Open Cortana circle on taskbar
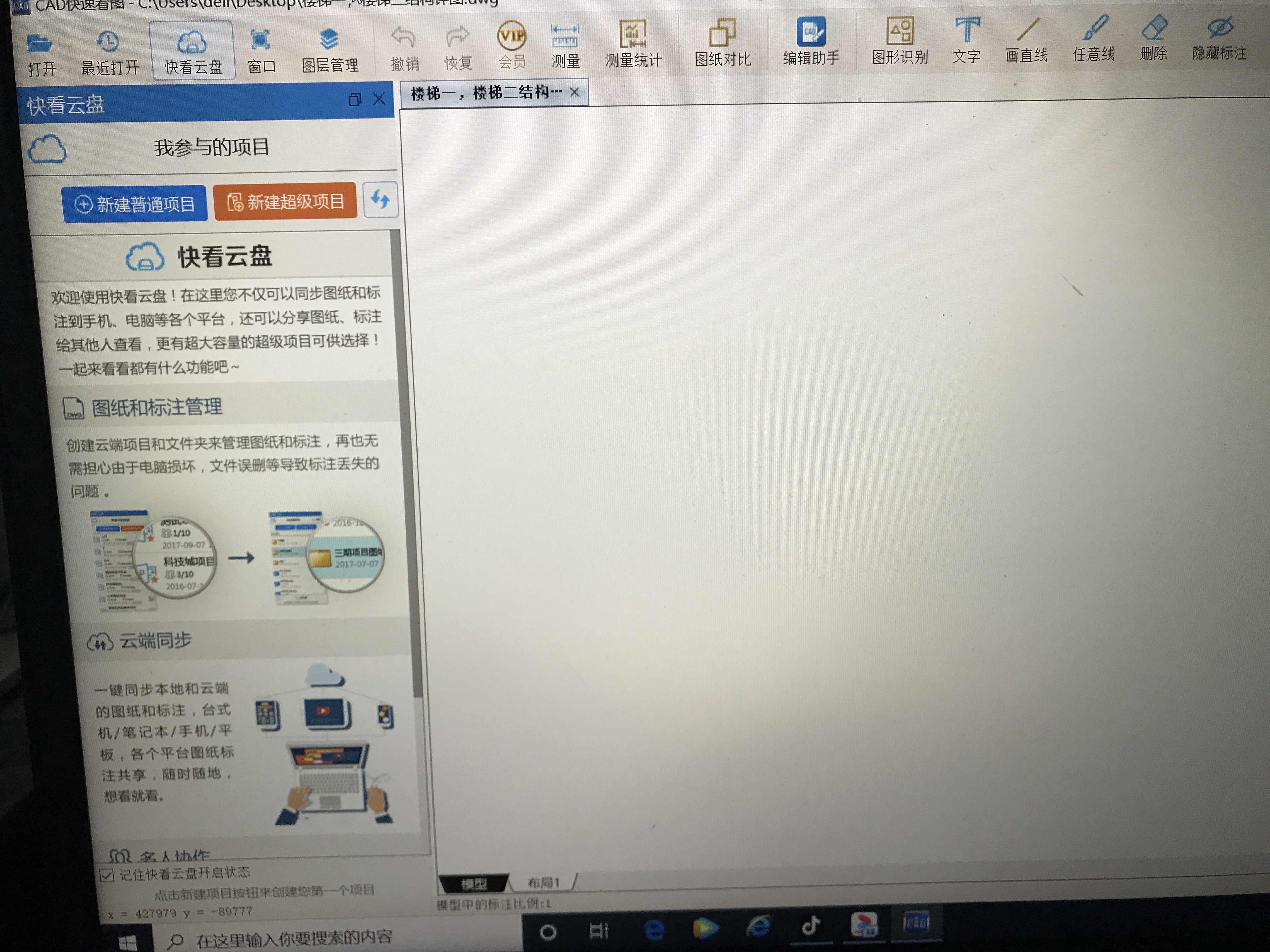Screen dimensions: 1270x952 coord(548,932)
